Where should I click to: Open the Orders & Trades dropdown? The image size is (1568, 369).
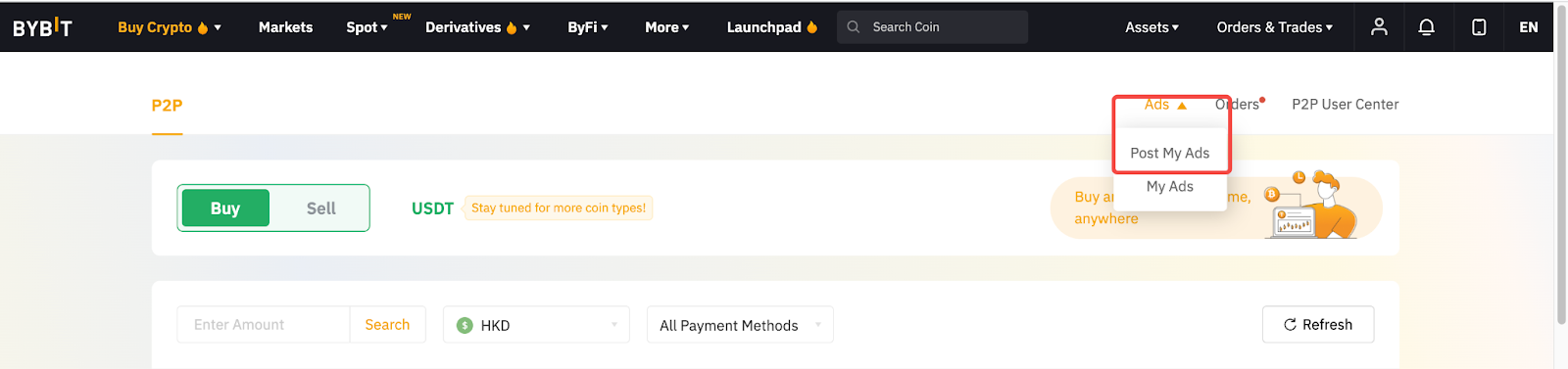(x=1274, y=27)
